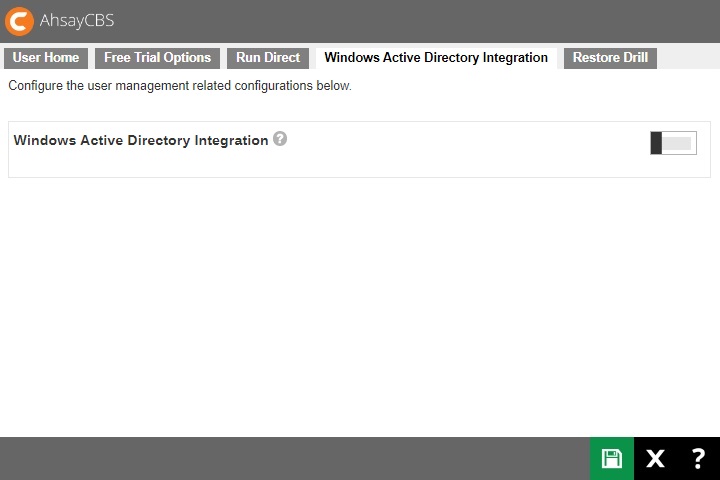
Task: Click the 'Configure the user management' description text
Action: click(x=180, y=86)
